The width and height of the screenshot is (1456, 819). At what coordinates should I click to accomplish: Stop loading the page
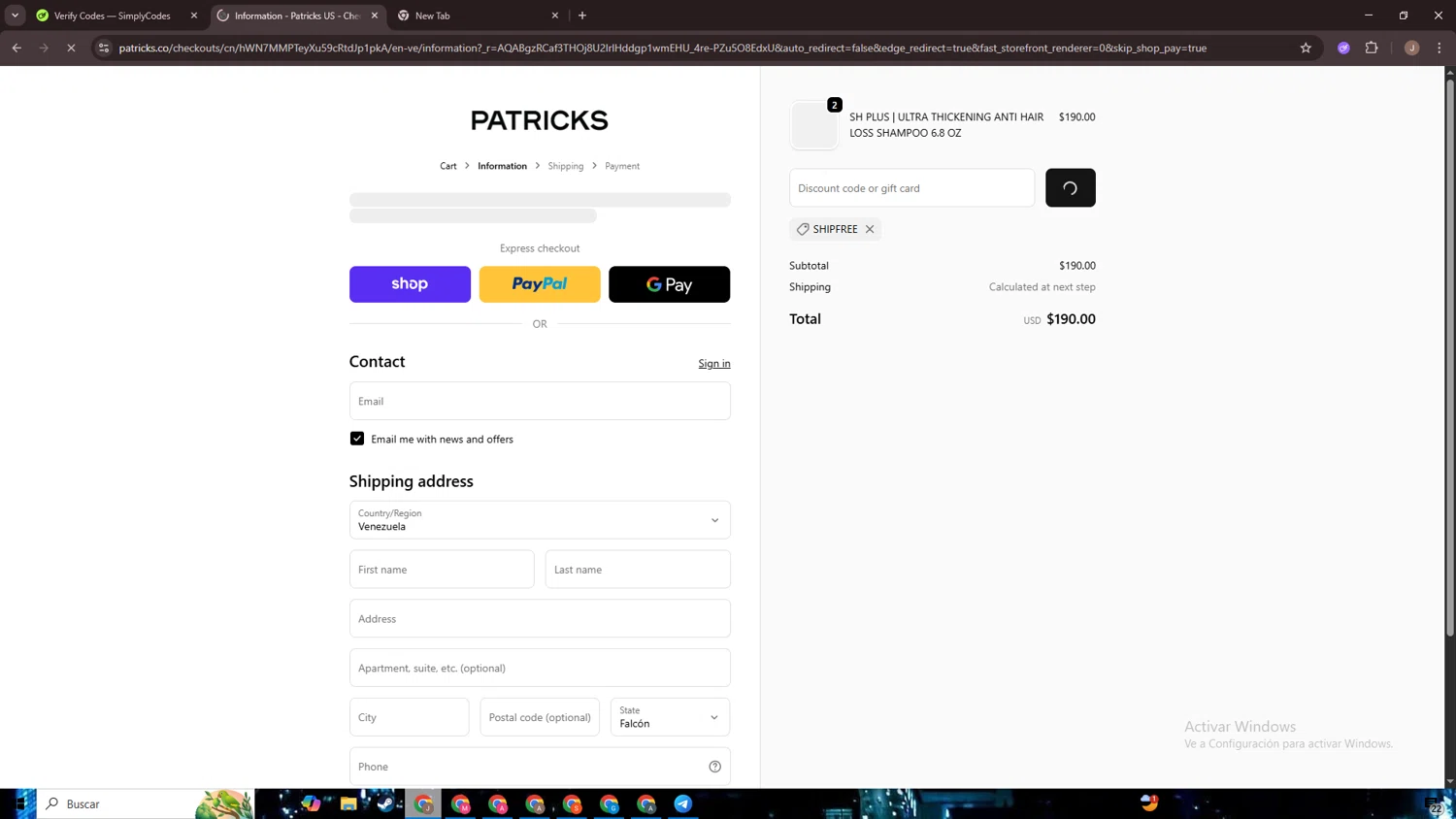click(x=71, y=48)
